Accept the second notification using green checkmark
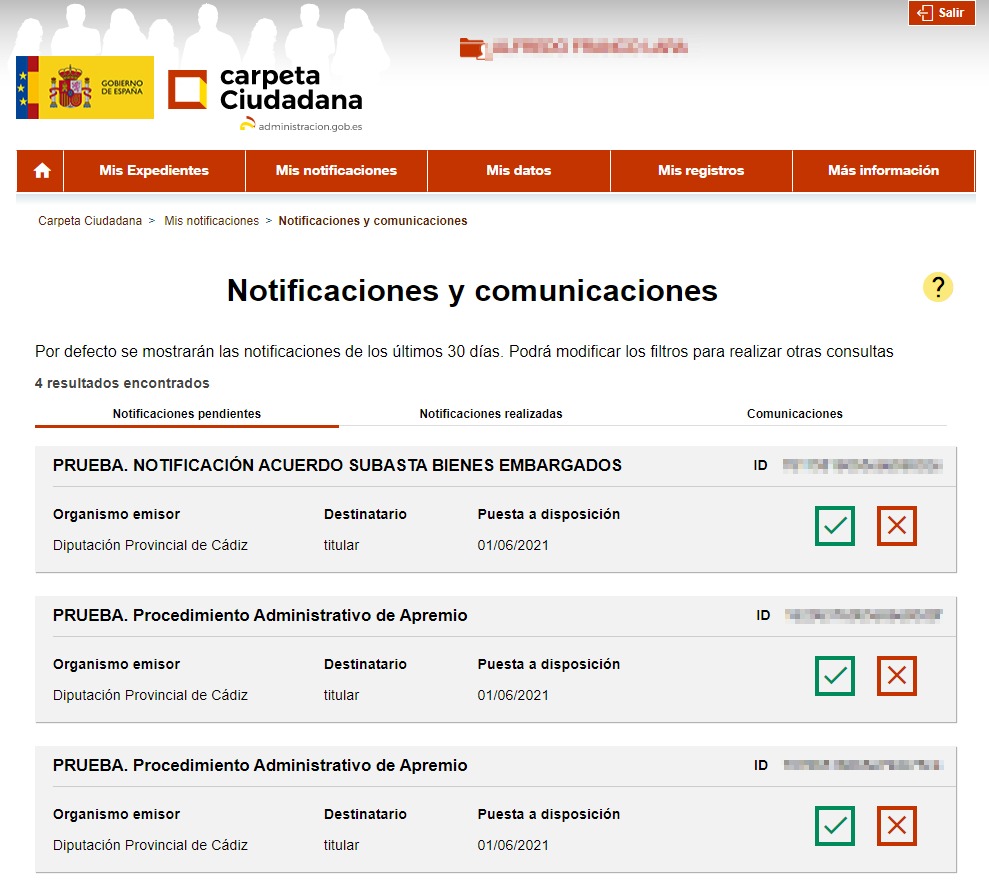 [x=834, y=676]
